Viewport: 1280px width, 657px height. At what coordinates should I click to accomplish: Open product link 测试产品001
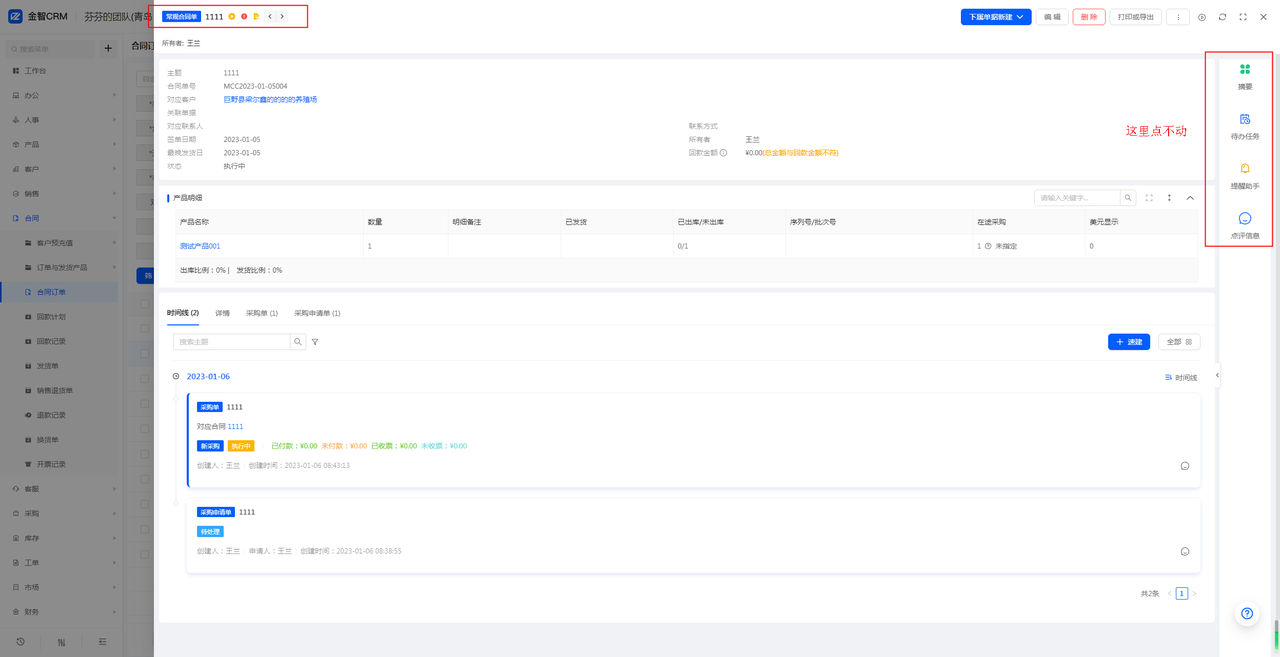point(200,246)
